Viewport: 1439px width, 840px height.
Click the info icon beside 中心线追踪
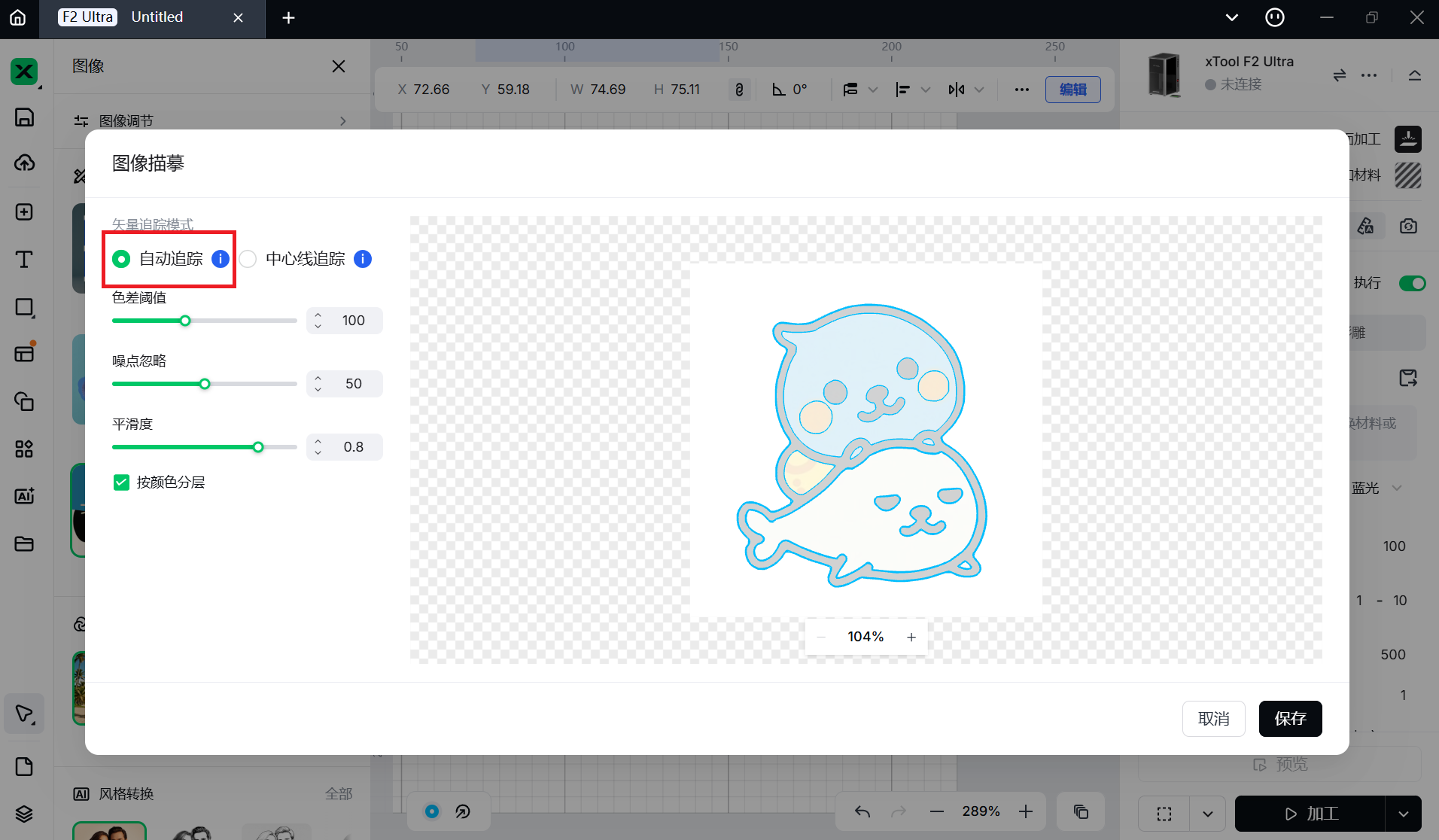(363, 259)
